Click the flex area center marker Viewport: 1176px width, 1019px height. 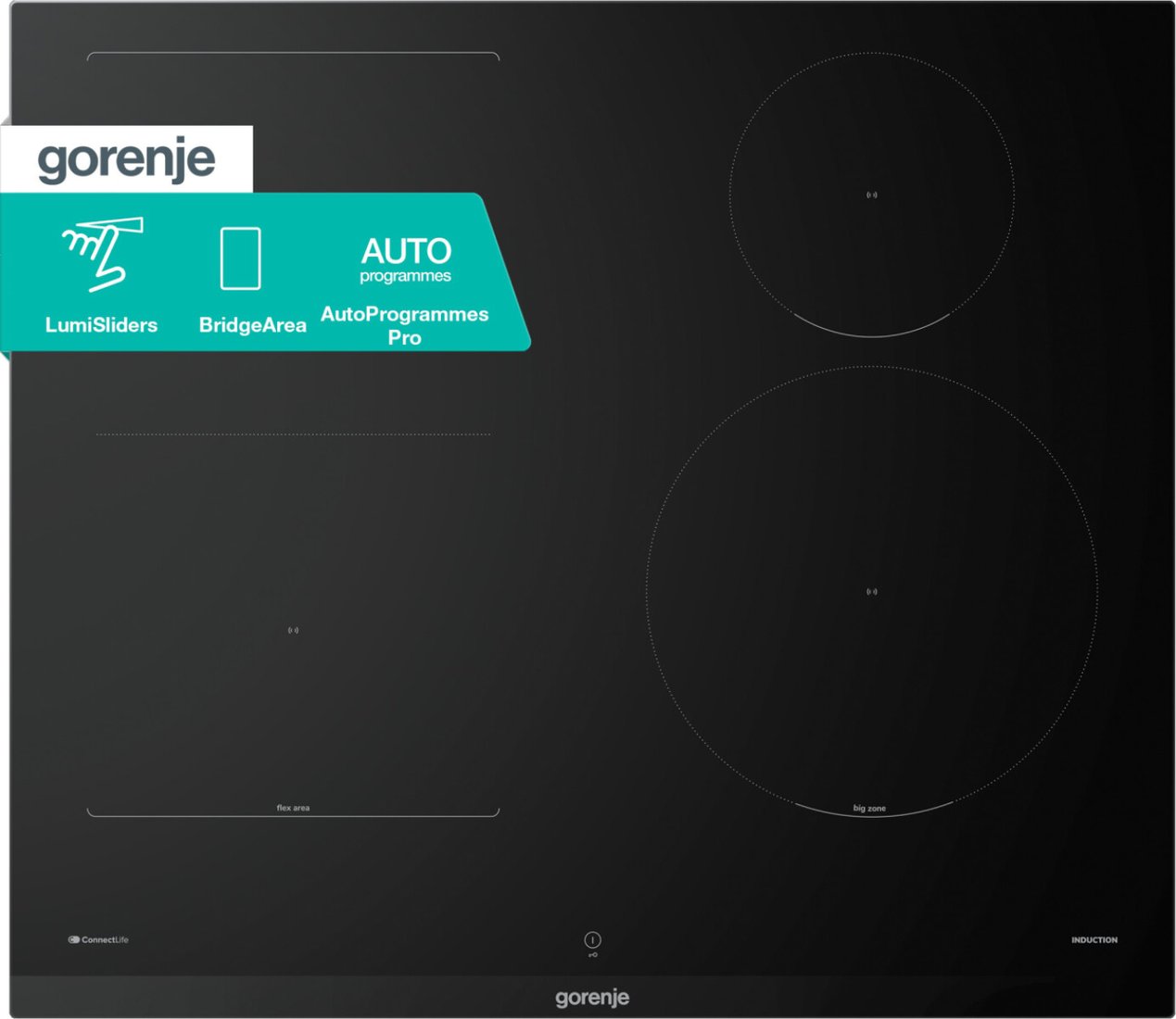(293, 630)
